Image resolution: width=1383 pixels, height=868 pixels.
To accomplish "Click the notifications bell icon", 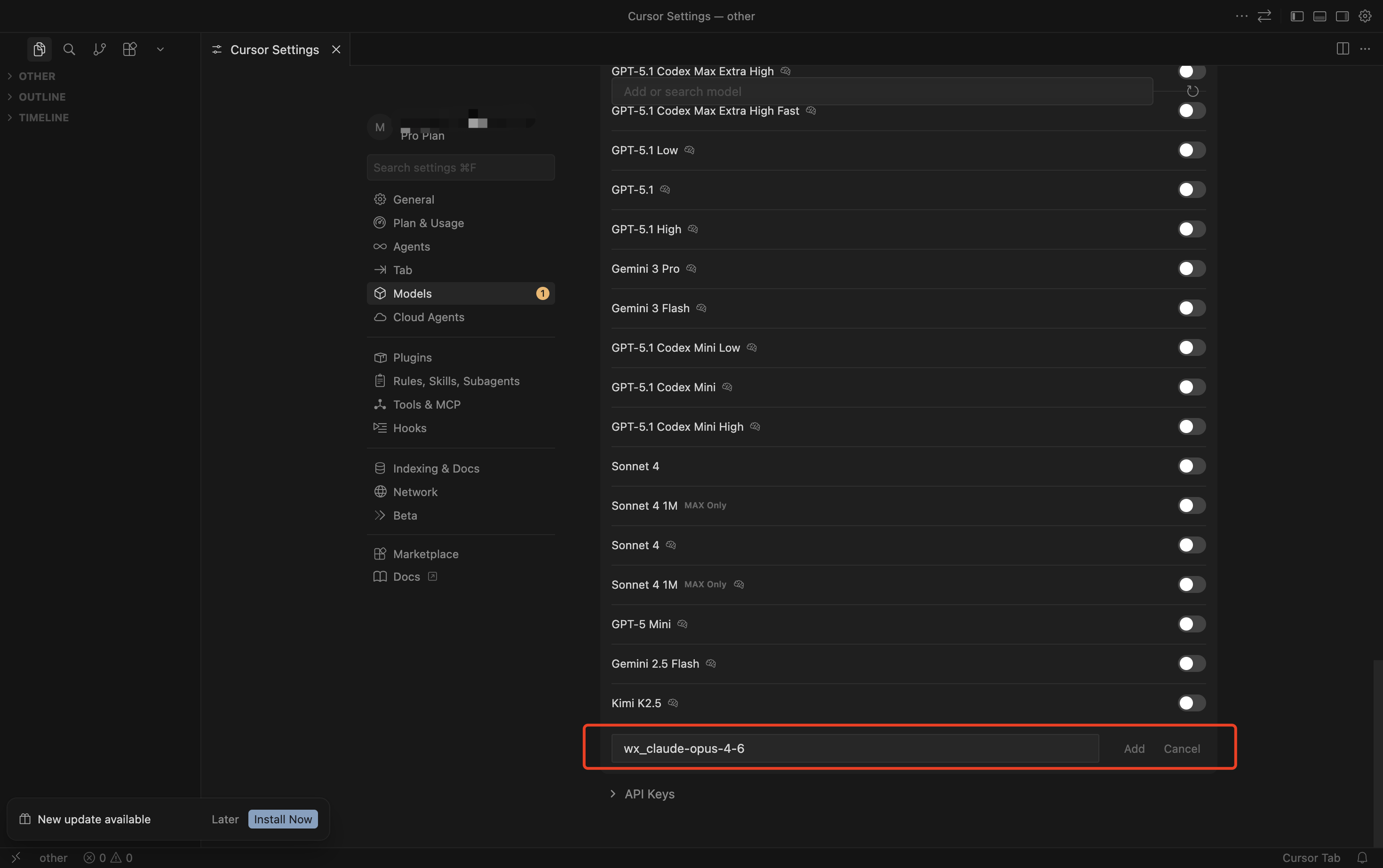I will (x=1362, y=857).
